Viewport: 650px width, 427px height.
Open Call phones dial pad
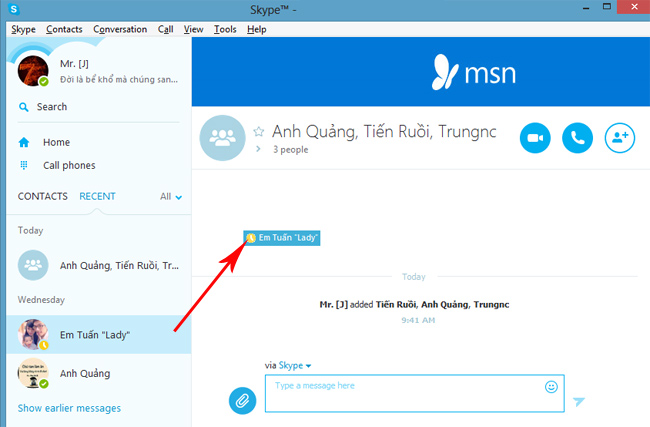pyautogui.click(x=57, y=165)
